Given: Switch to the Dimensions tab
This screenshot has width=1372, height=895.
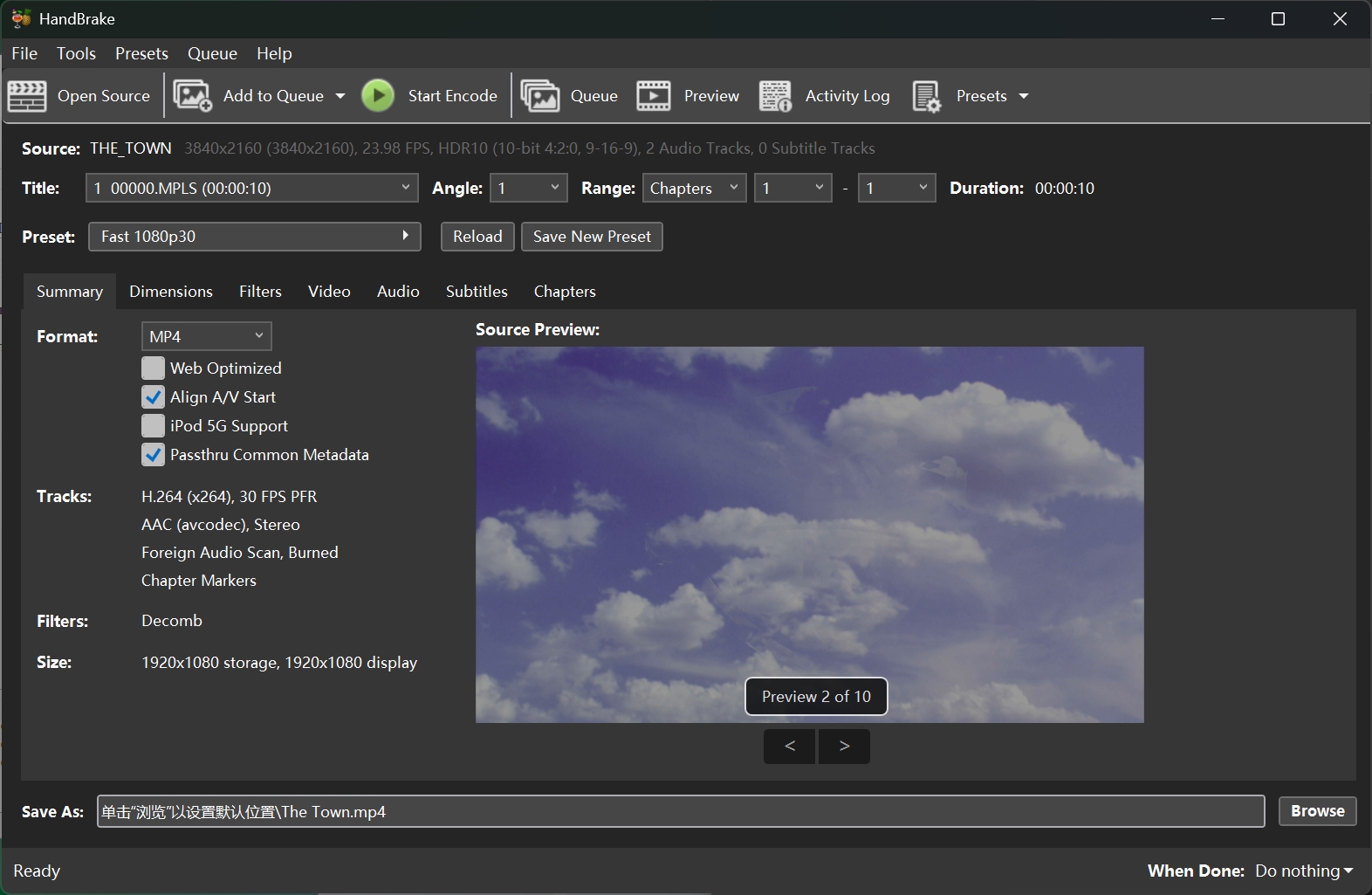Looking at the screenshot, I should pos(171,292).
